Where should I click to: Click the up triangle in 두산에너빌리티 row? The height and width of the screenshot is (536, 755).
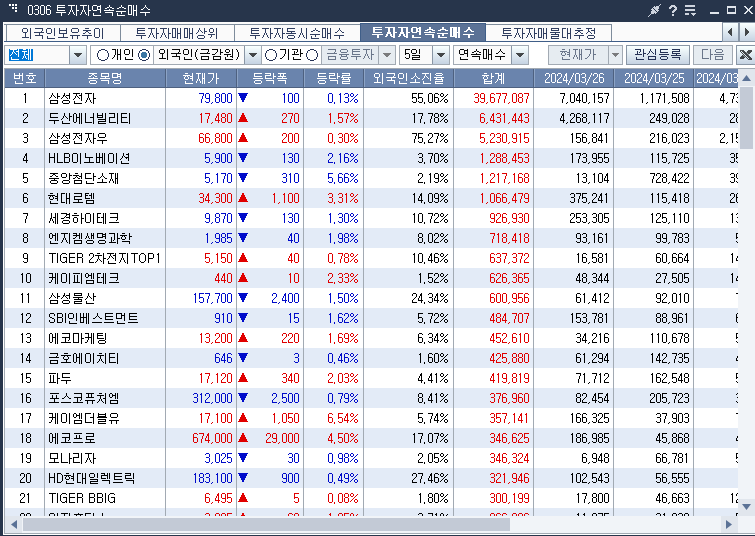tap(243, 118)
